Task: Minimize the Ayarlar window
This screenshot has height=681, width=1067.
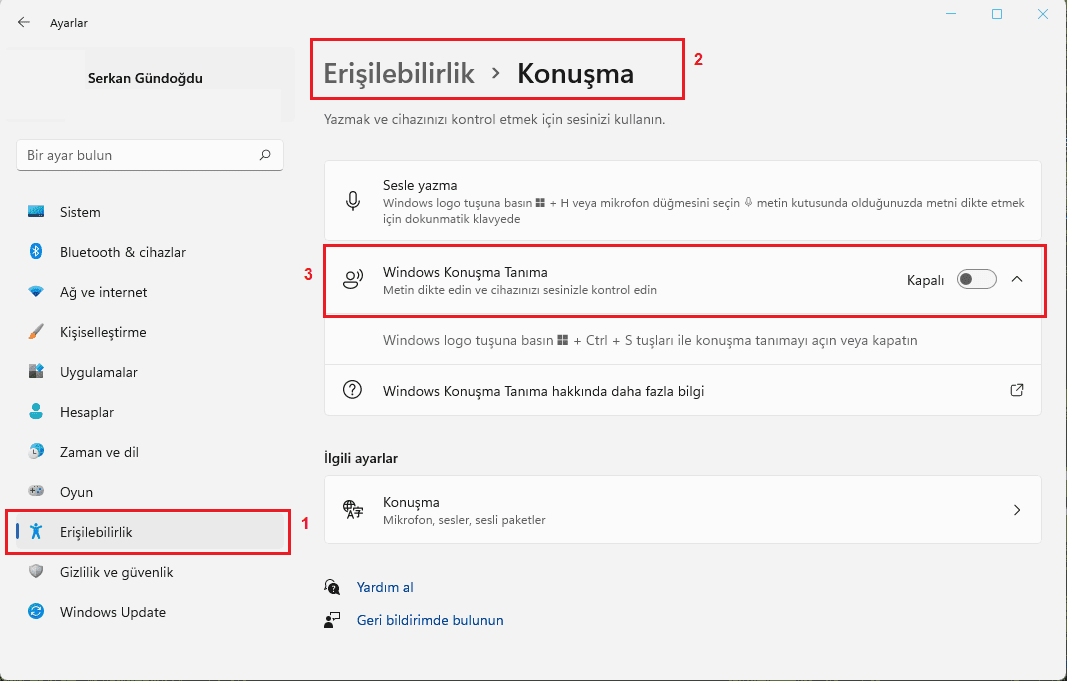Action: coord(951,14)
